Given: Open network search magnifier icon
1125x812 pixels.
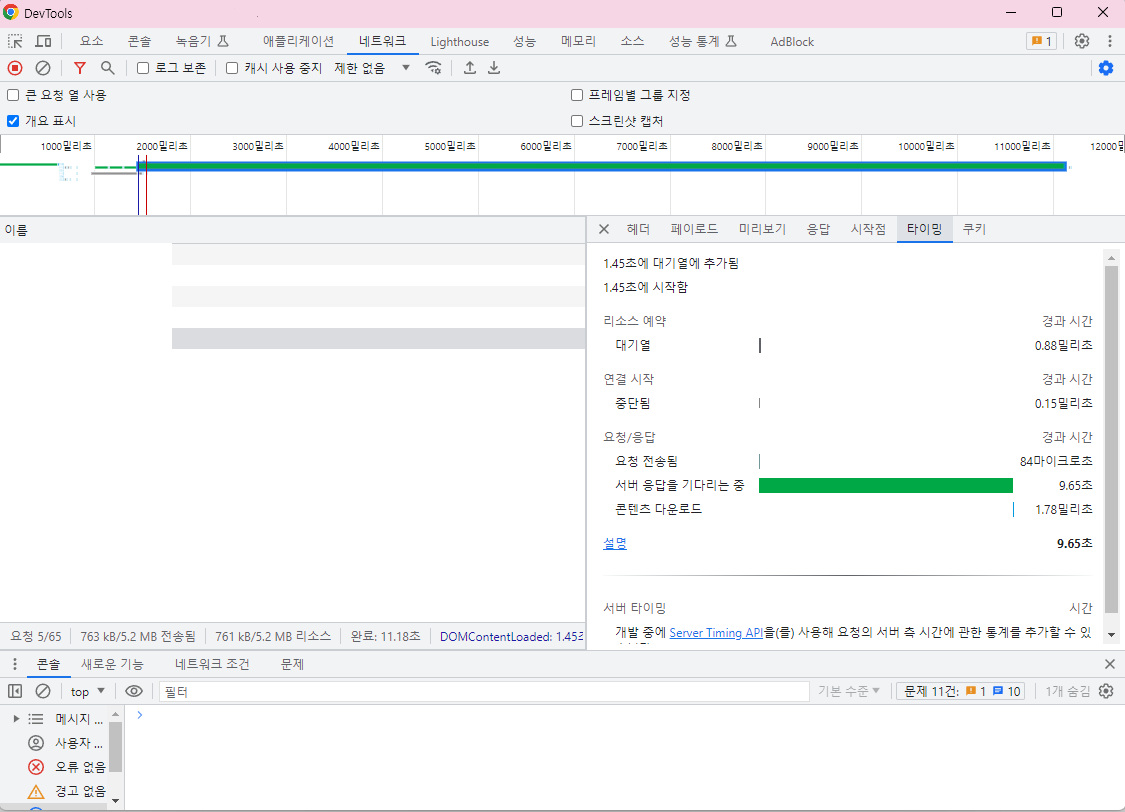Looking at the screenshot, I should coord(108,68).
